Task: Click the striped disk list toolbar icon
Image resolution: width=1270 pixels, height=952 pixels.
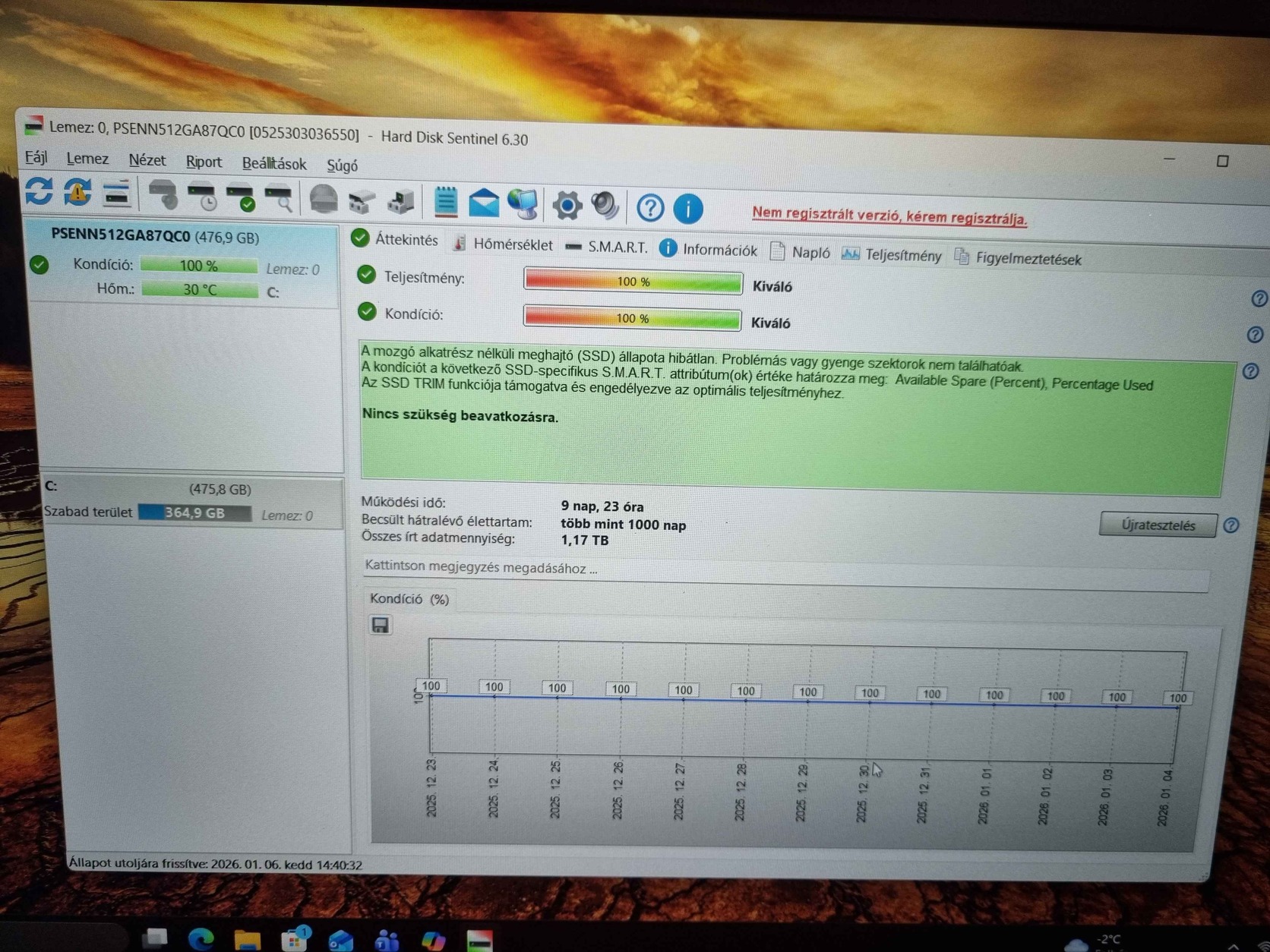Action: [117, 194]
